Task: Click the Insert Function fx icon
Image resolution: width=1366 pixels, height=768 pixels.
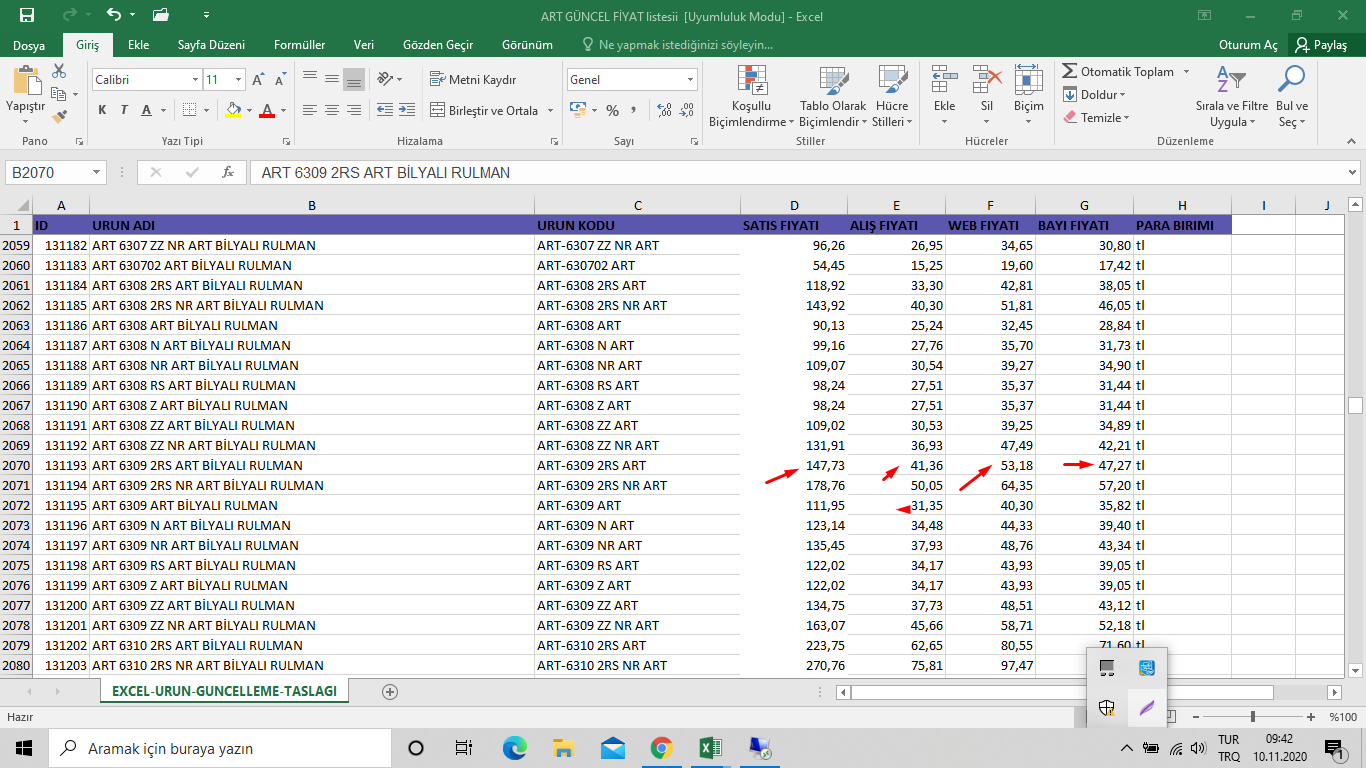Action: (228, 172)
